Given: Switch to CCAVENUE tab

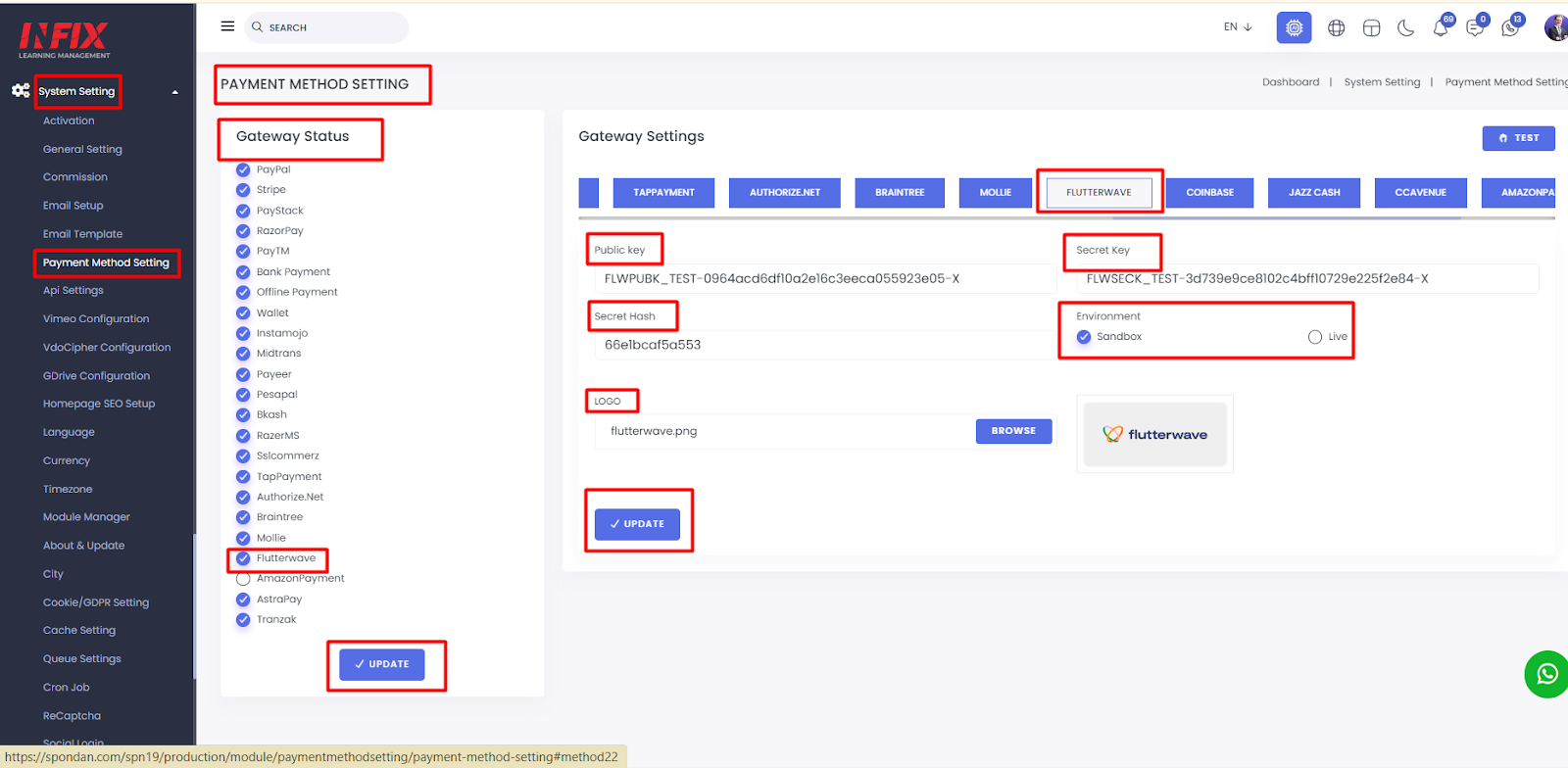Looking at the screenshot, I should (1421, 193).
